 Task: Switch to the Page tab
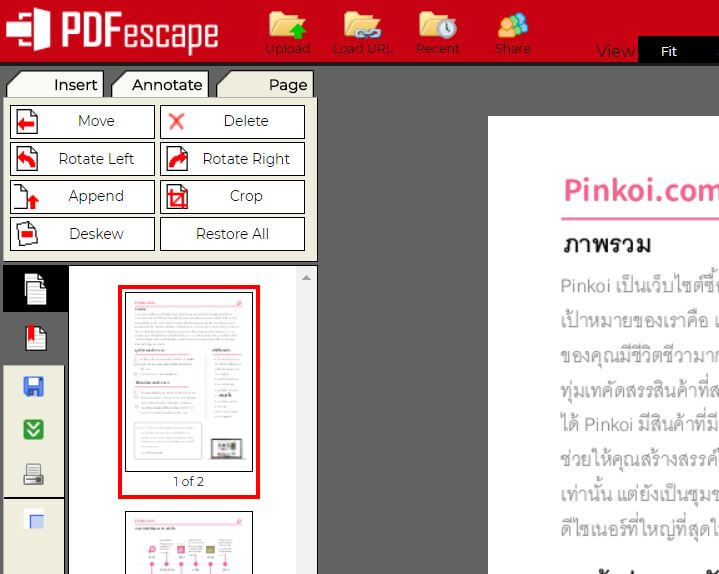point(265,84)
